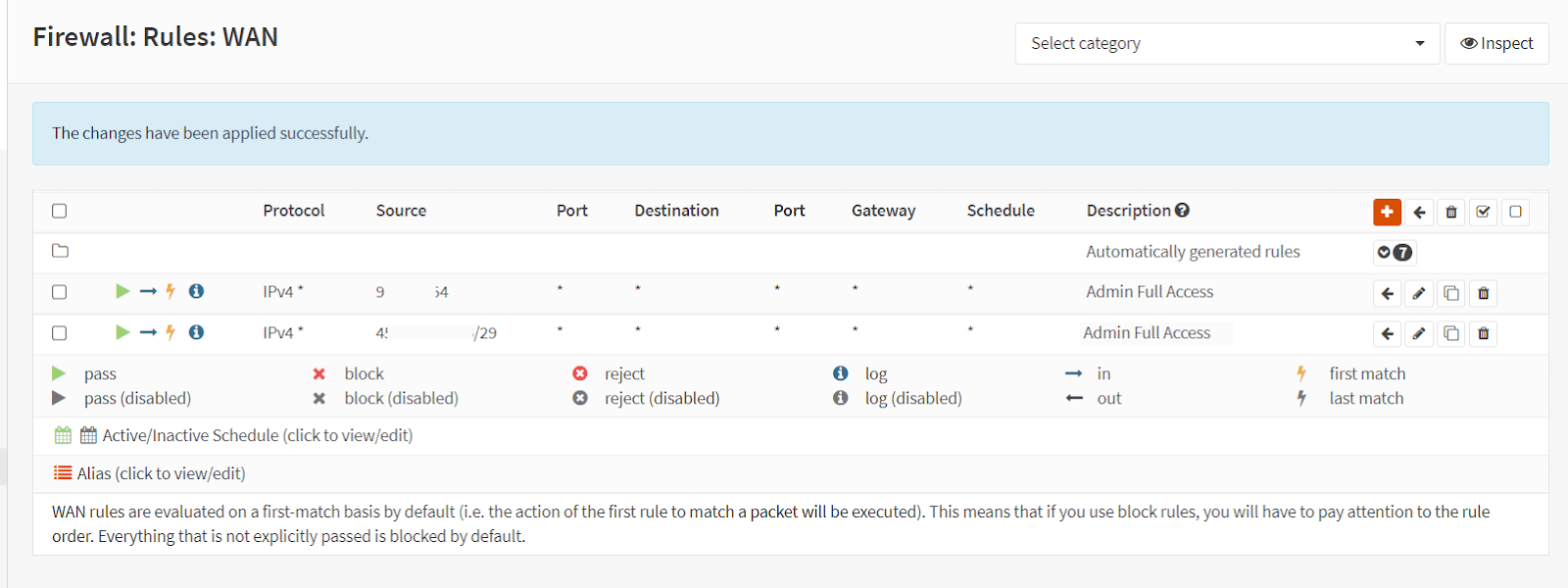This screenshot has height=588, width=1568.
Task: Click the Protocol column header
Action: tap(293, 210)
